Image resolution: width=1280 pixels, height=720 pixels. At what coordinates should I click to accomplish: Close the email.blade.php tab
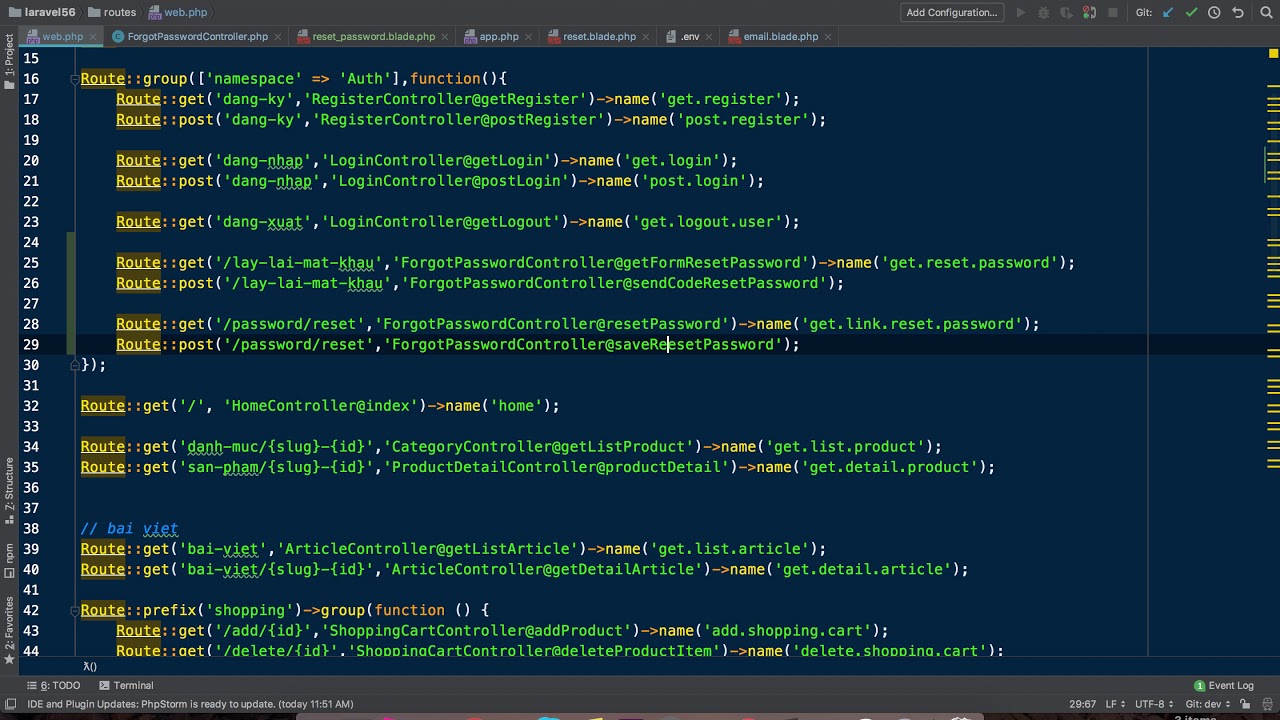(x=829, y=37)
